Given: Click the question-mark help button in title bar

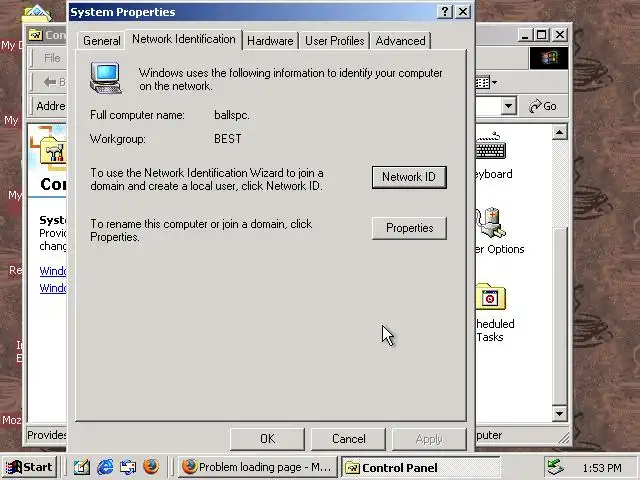Looking at the screenshot, I should [x=445, y=11].
